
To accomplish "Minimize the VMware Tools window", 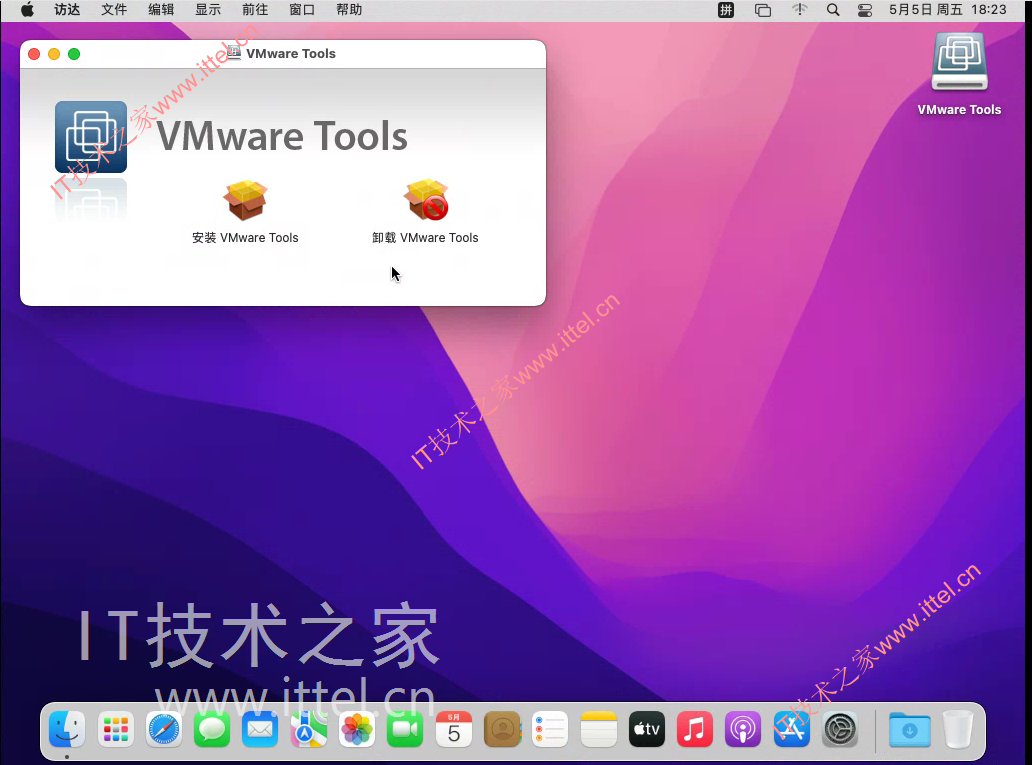I will click(x=54, y=54).
